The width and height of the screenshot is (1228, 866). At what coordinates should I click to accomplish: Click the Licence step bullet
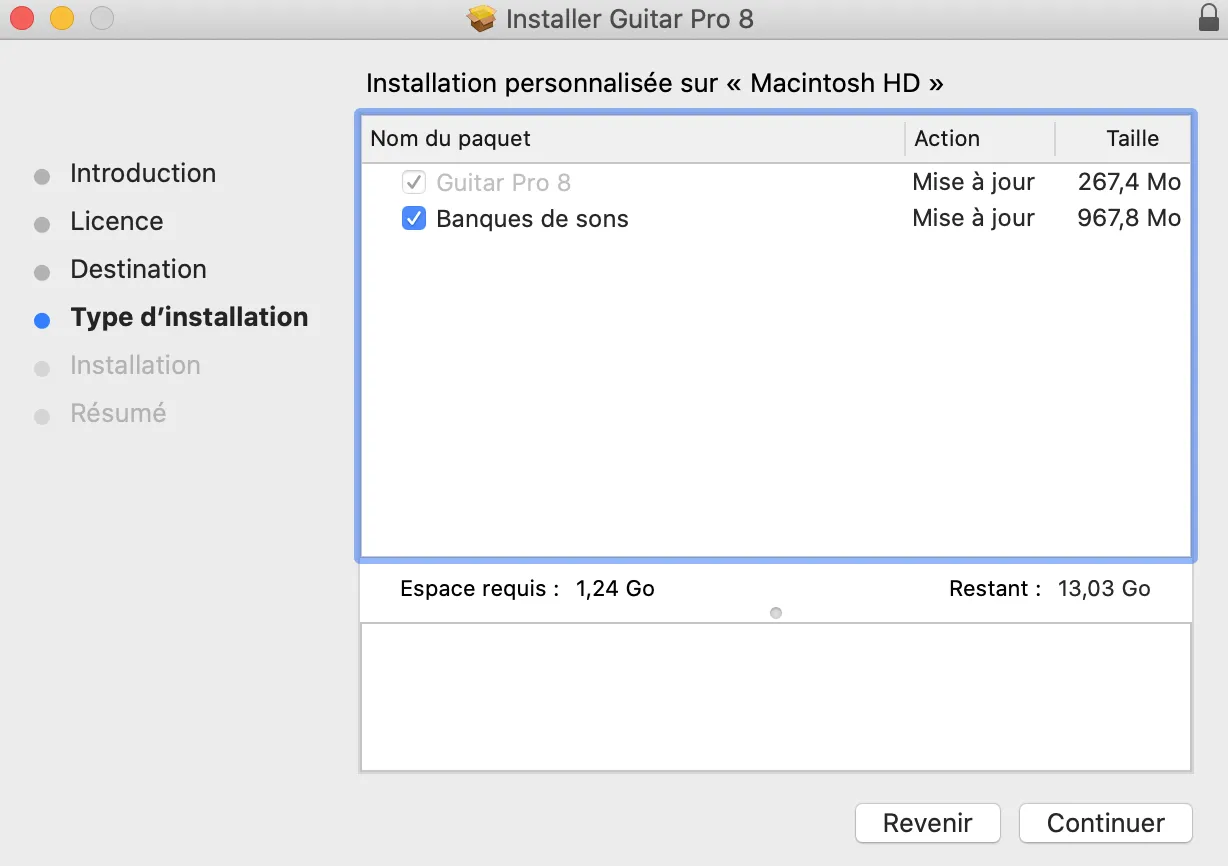(42, 225)
